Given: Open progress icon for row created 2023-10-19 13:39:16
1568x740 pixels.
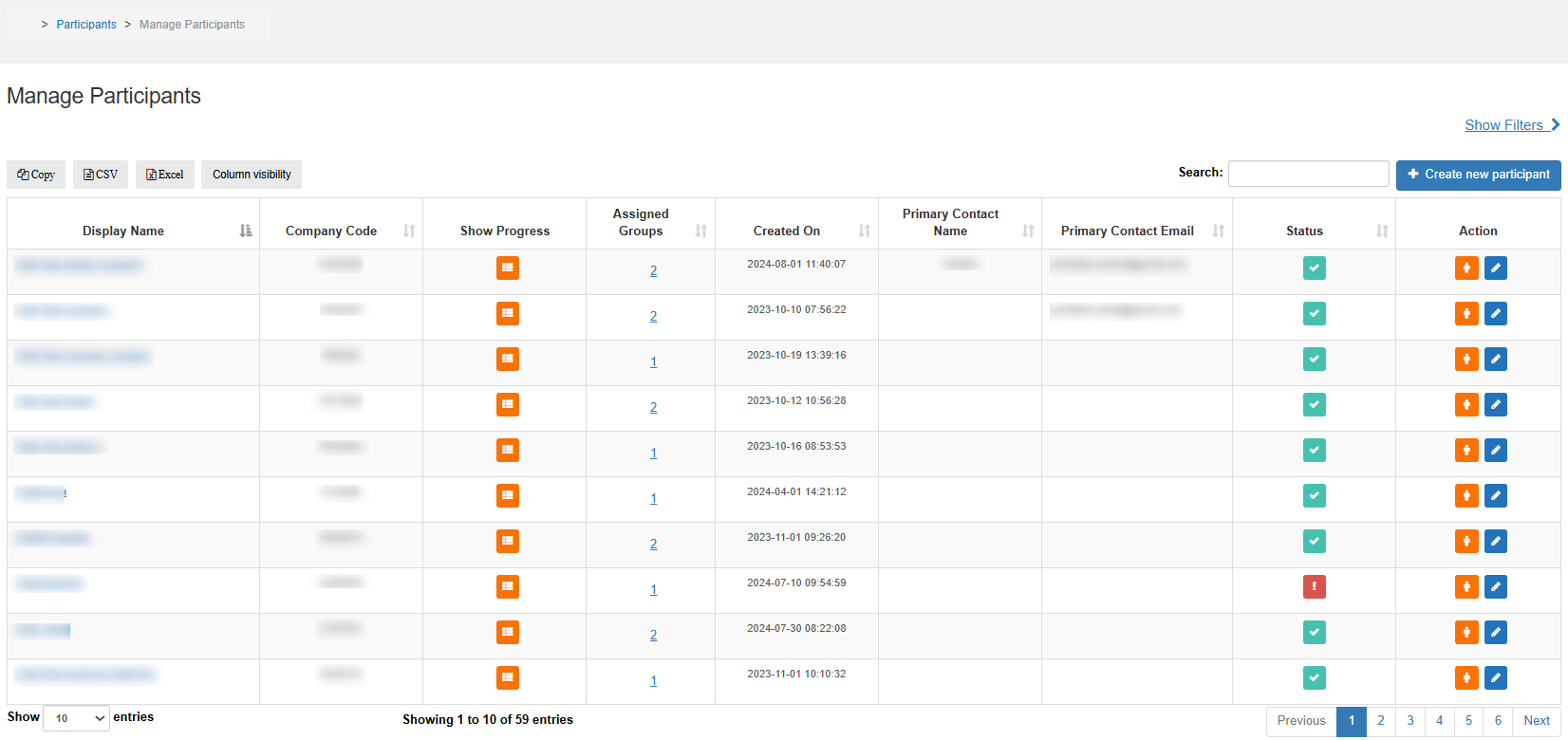Looking at the screenshot, I should pos(508,360).
